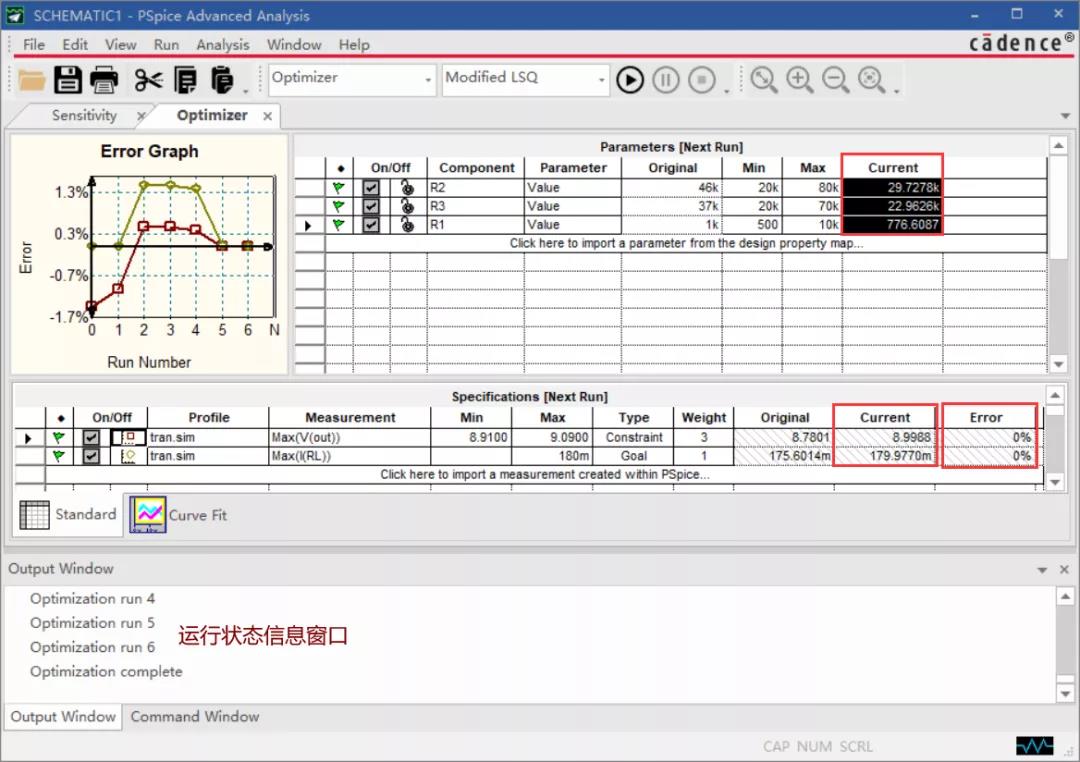
Task: Open the Window menu
Action: 294,45
